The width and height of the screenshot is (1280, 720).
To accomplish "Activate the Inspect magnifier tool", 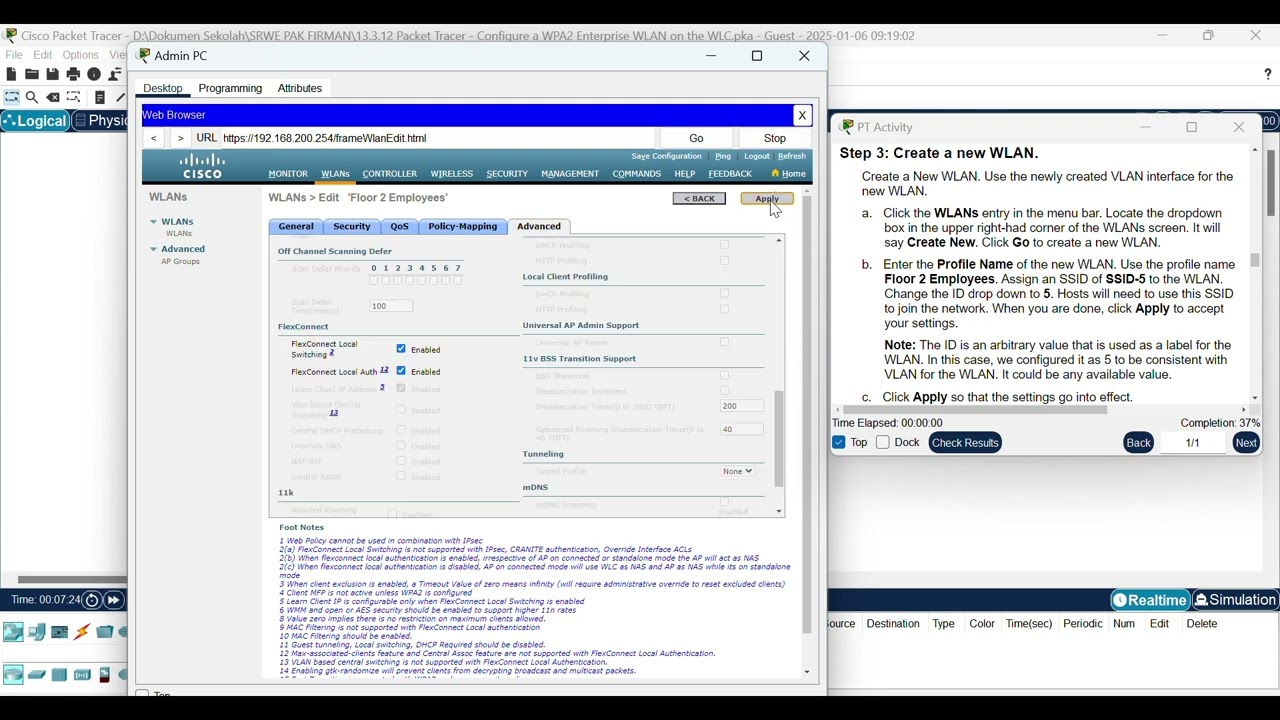I will pyautogui.click(x=32, y=98).
